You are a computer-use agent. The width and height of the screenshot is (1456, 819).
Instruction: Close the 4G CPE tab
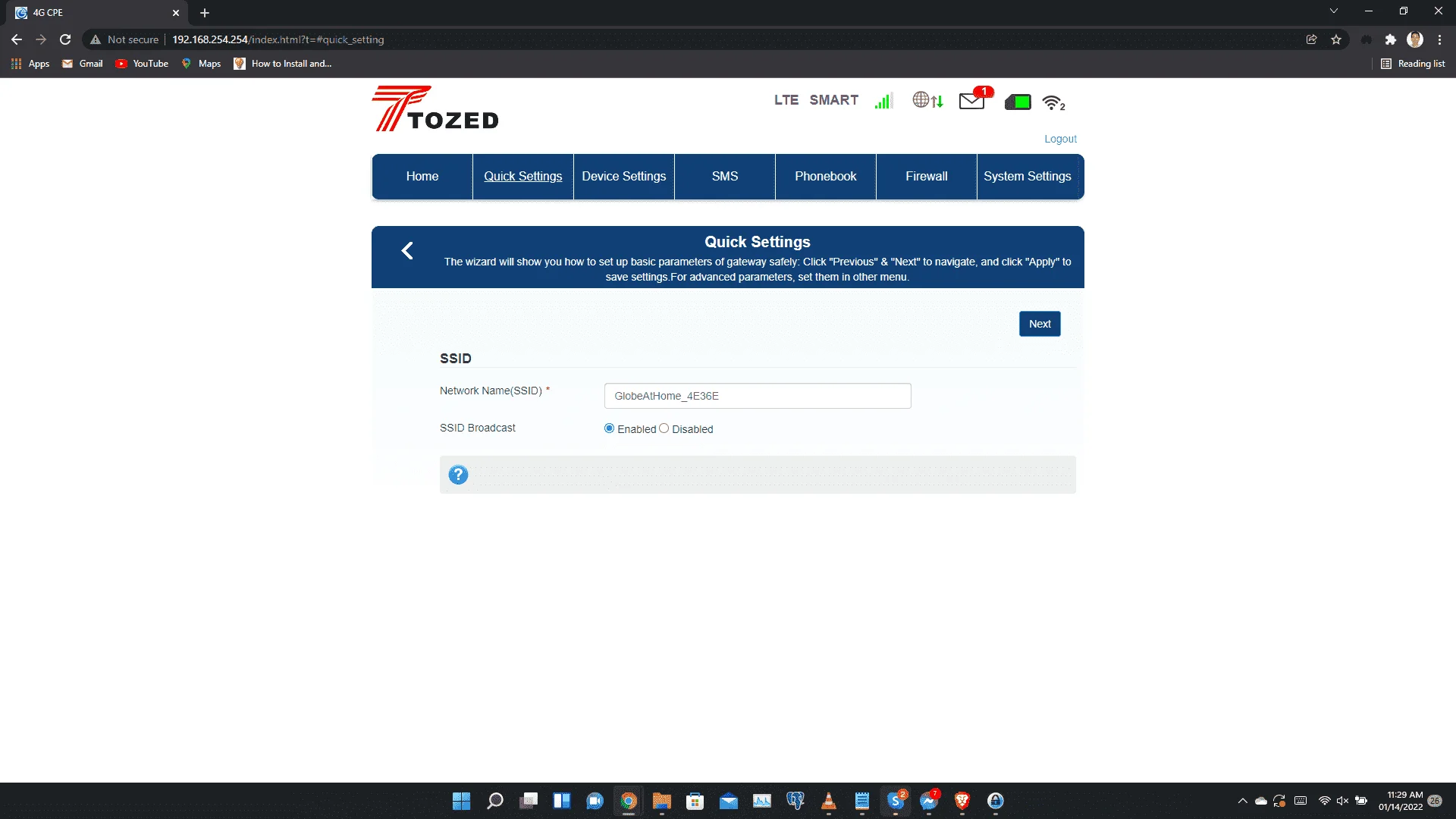point(175,13)
